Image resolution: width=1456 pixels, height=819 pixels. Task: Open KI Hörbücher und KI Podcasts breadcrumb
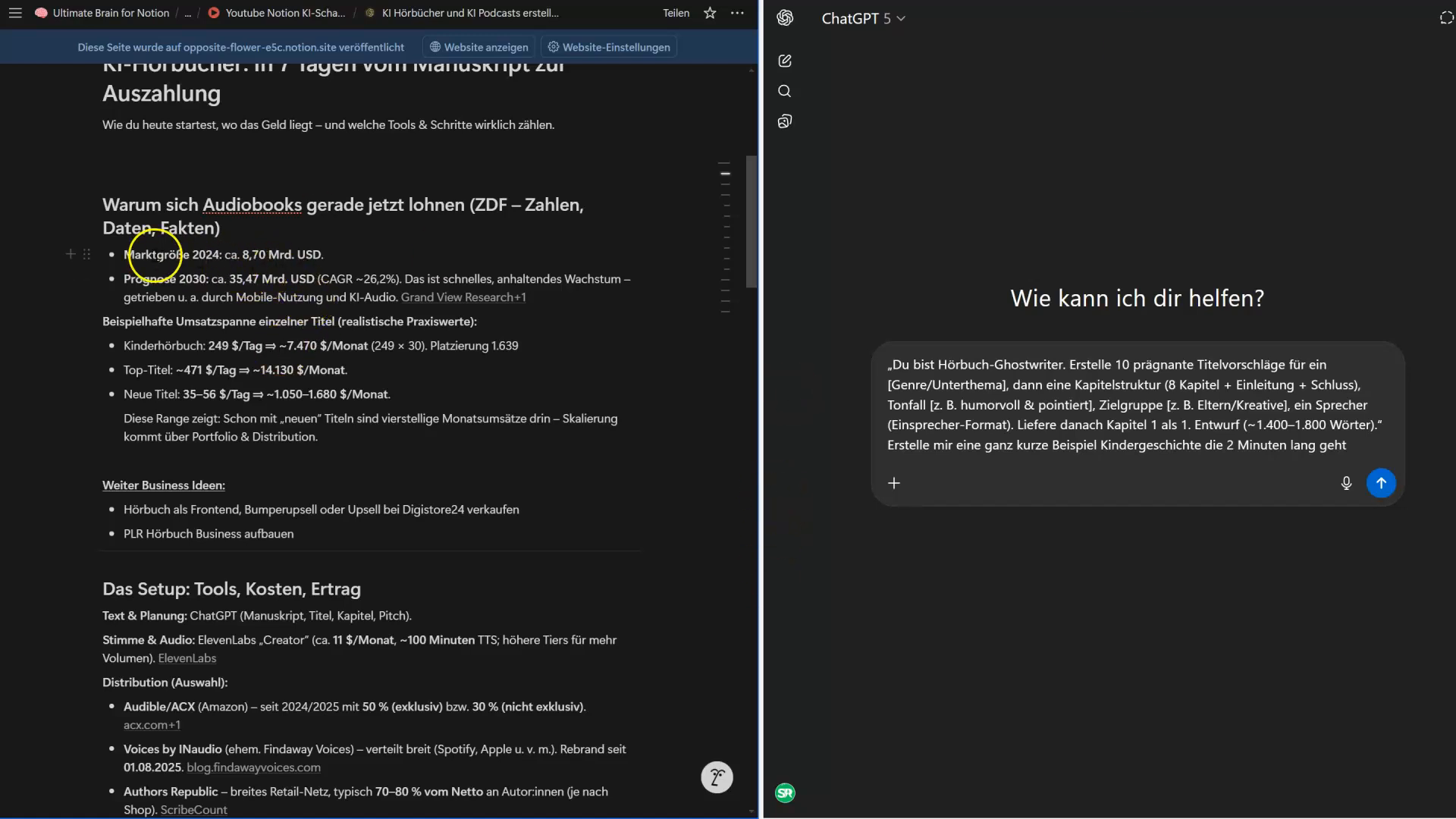point(462,13)
